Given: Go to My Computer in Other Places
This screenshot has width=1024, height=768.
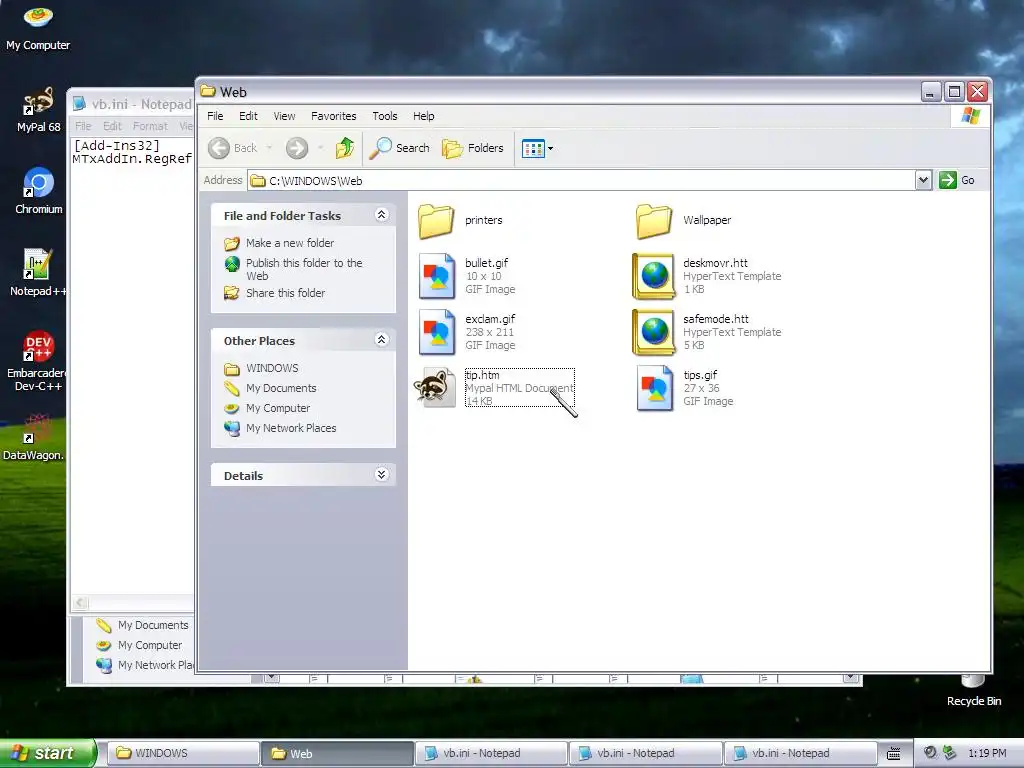Looking at the screenshot, I should click(278, 408).
